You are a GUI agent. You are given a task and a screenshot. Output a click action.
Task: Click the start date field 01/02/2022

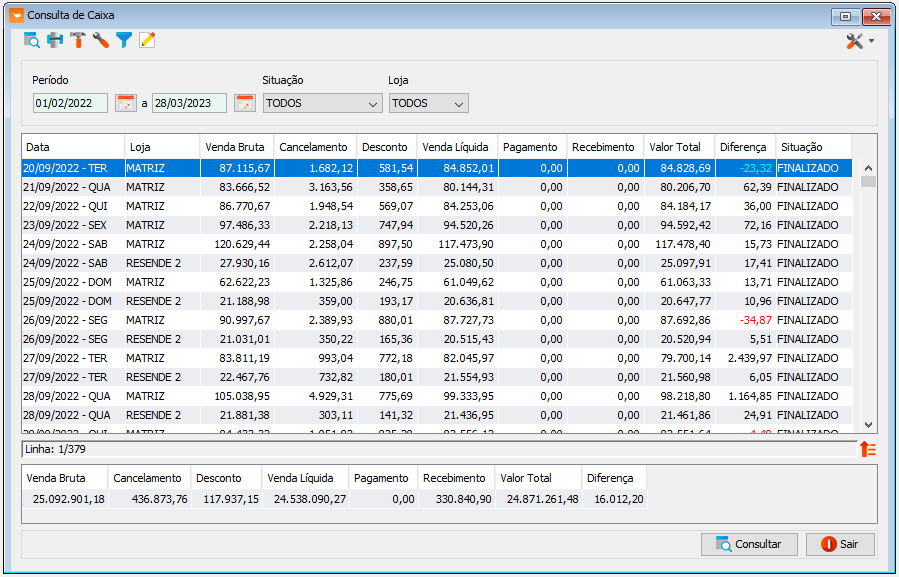[x=70, y=103]
